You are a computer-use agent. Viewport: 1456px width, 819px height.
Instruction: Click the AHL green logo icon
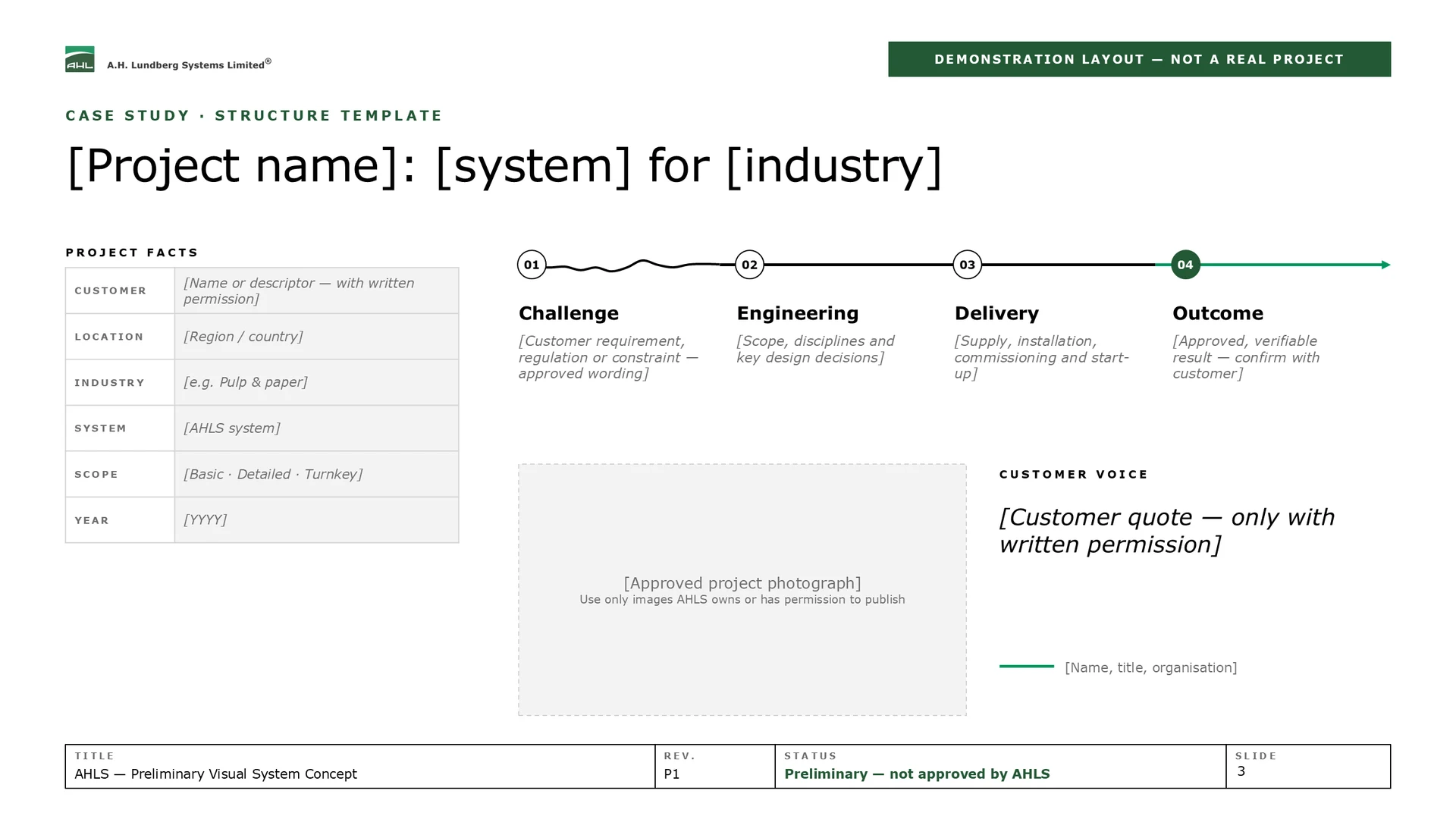(x=80, y=59)
